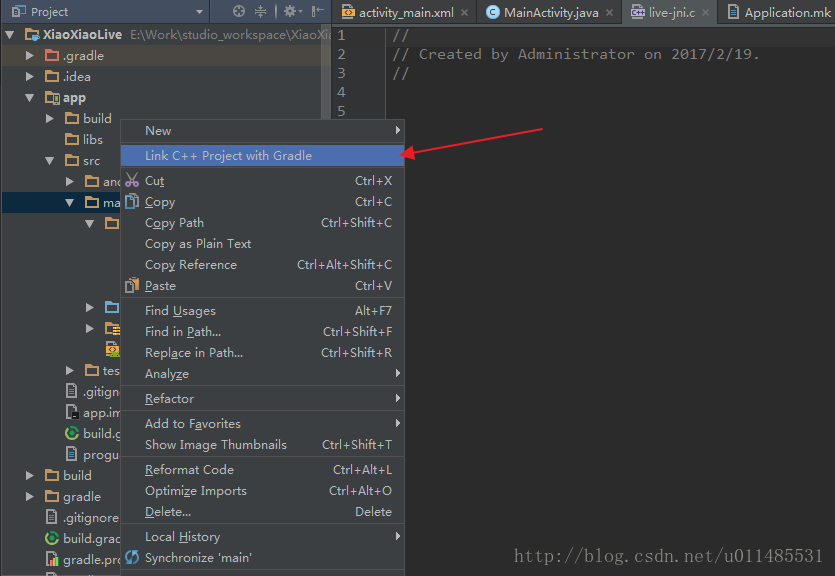Image resolution: width=835 pixels, height=576 pixels.
Task: Click the scroll-from-source target icon
Action: (239, 11)
